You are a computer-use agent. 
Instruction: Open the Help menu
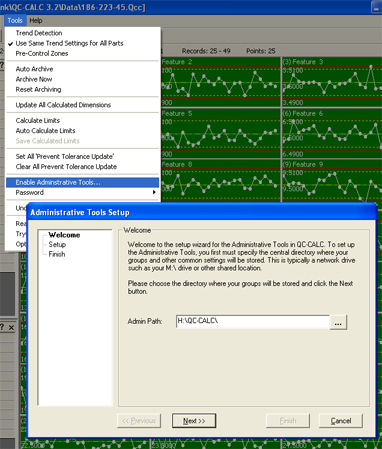[x=36, y=21]
